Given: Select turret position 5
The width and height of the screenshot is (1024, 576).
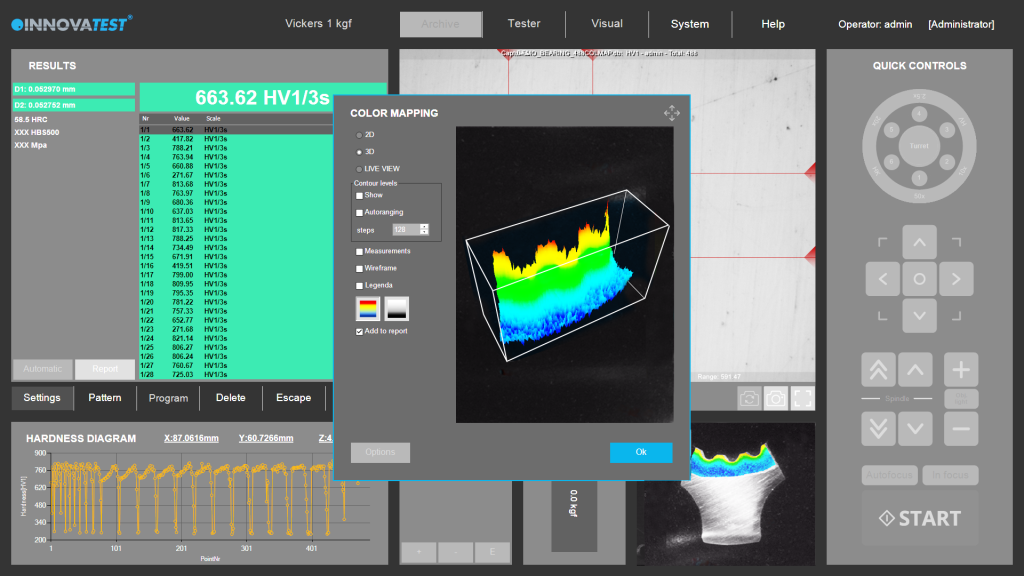Looking at the screenshot, I should [x=891, y=130].
